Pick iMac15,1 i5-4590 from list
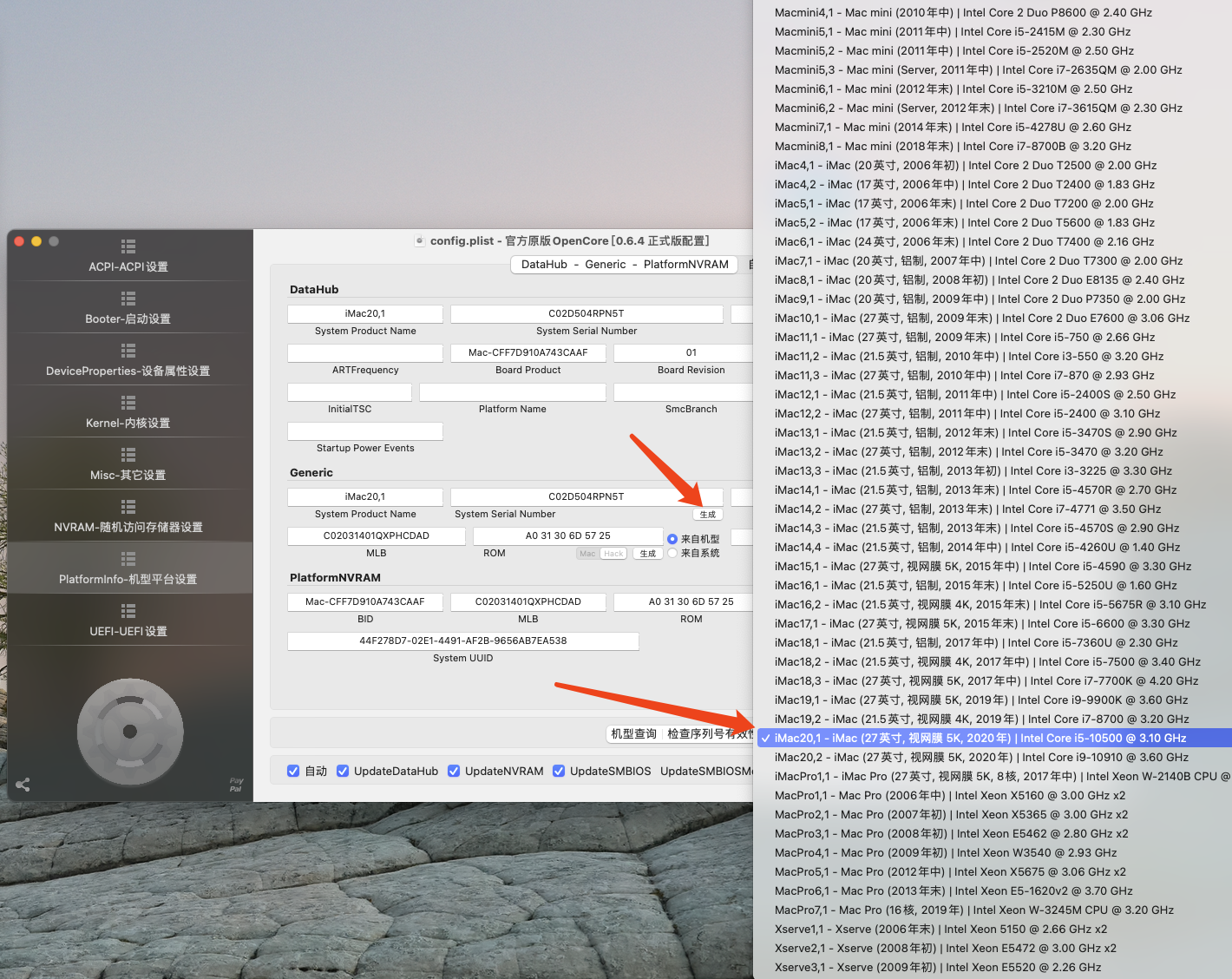1232x979 pixels. [x=993, y=566]
